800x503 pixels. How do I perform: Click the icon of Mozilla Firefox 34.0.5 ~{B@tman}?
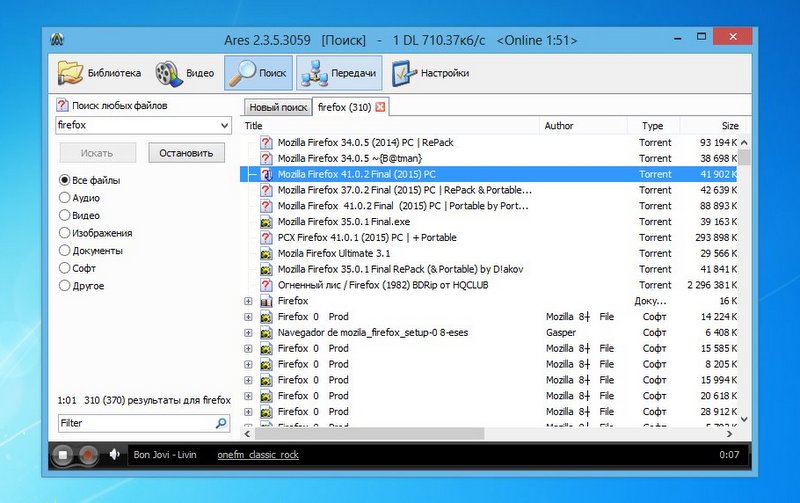coord(266,158)
